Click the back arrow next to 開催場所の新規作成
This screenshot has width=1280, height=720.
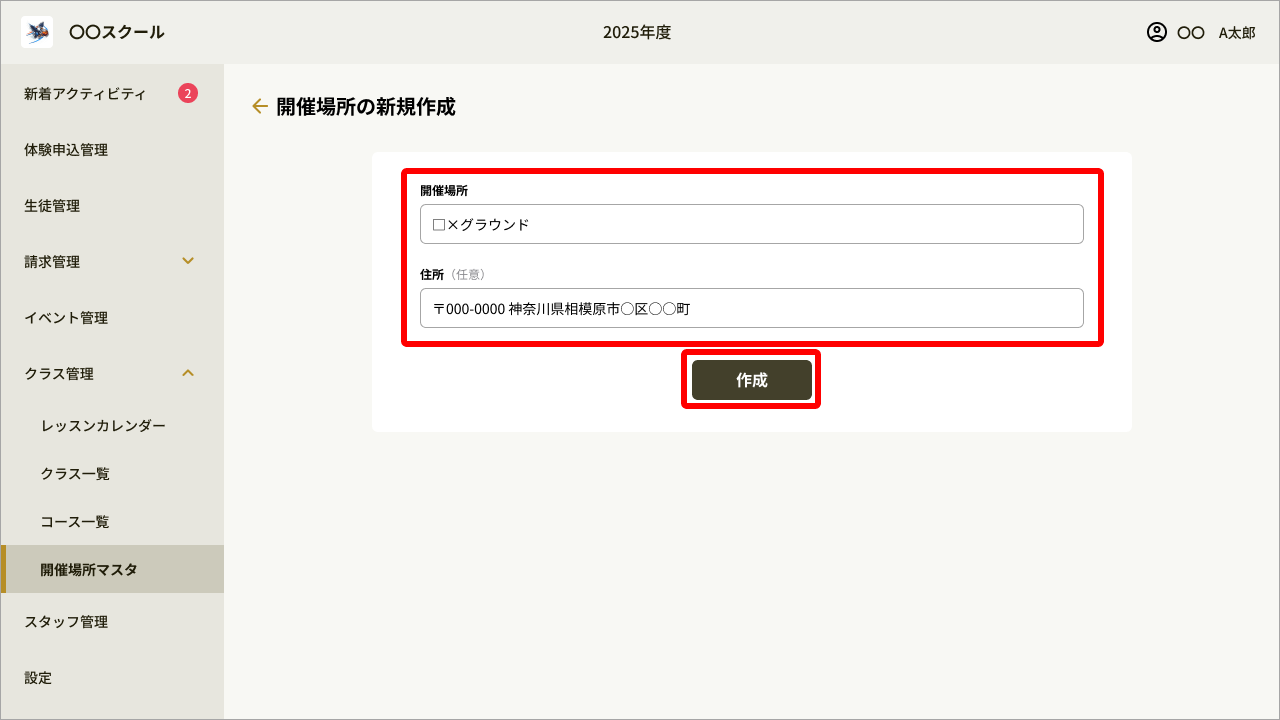click(259, 106)
